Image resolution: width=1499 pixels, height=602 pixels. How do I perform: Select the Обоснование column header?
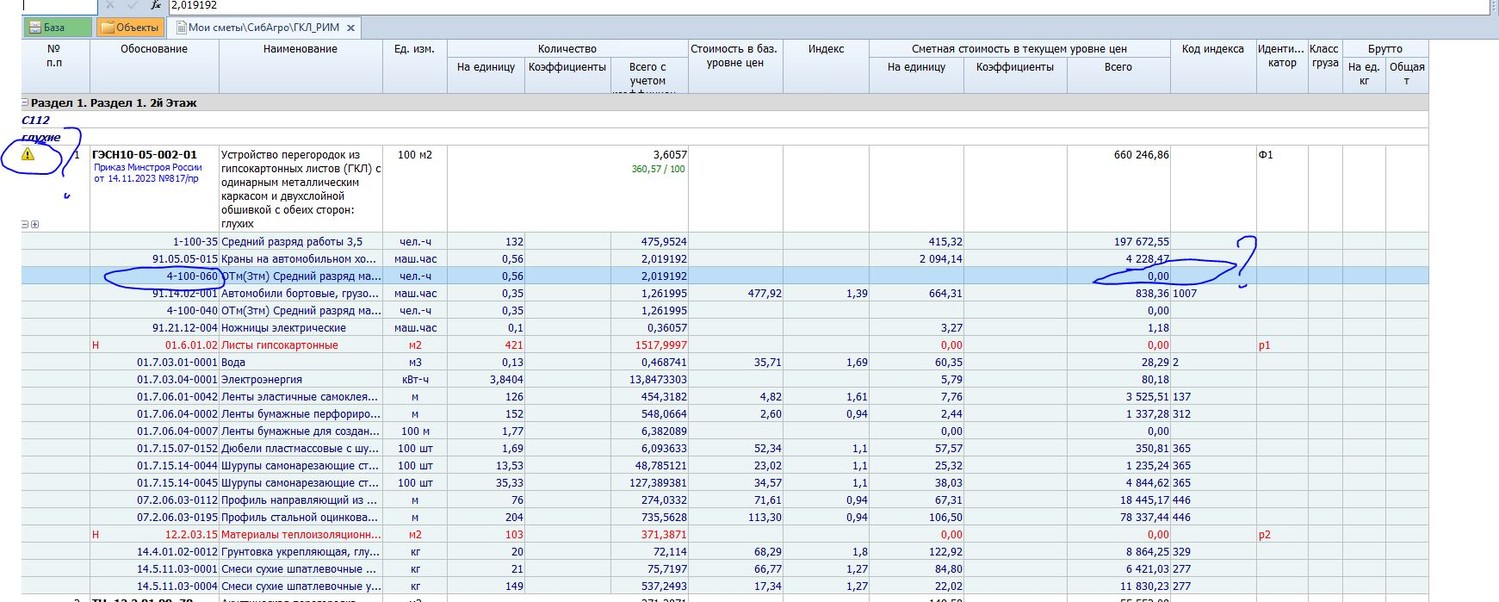point(154,50)
